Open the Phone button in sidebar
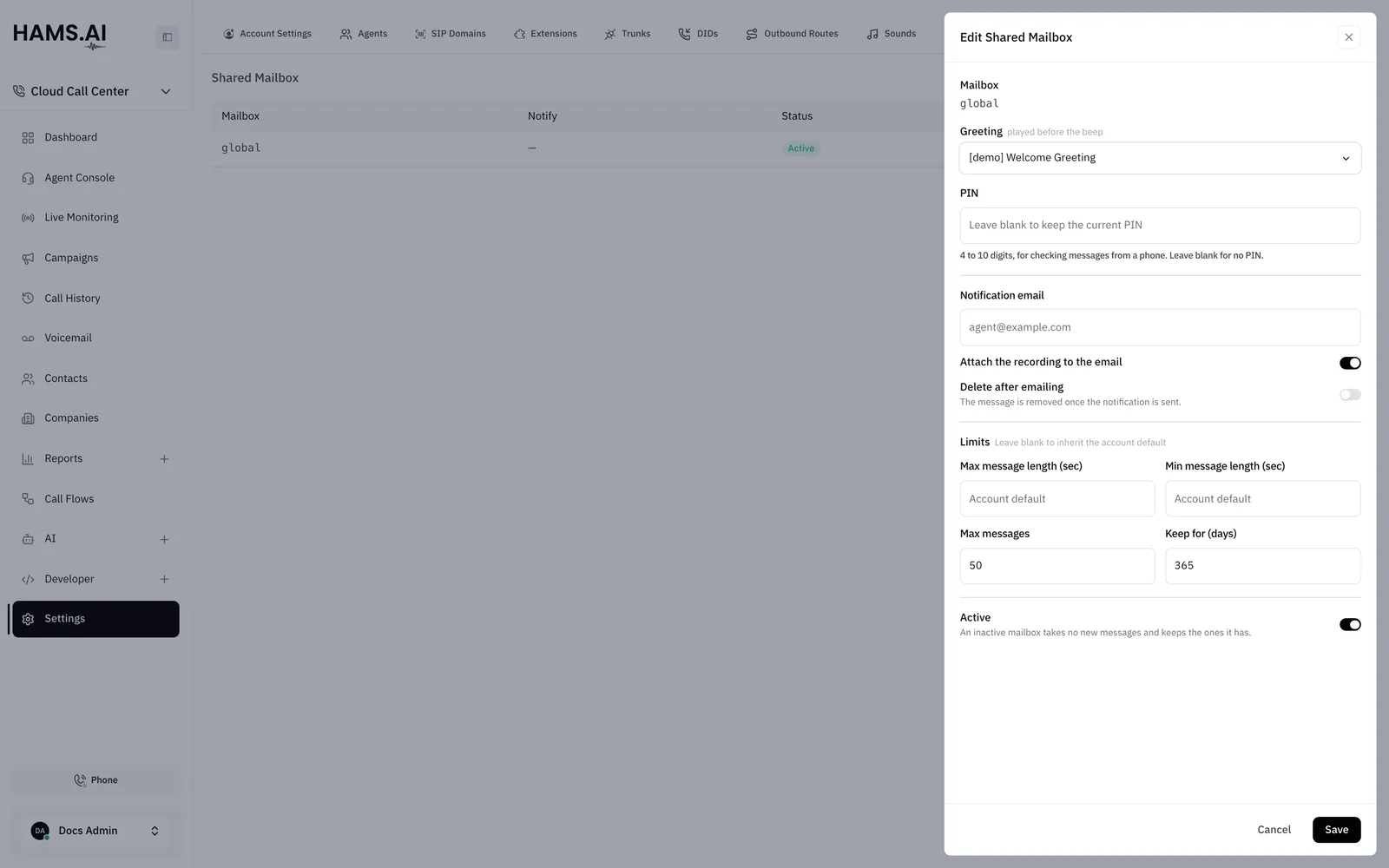The image size is (1389, 868). tap(95, 780)
